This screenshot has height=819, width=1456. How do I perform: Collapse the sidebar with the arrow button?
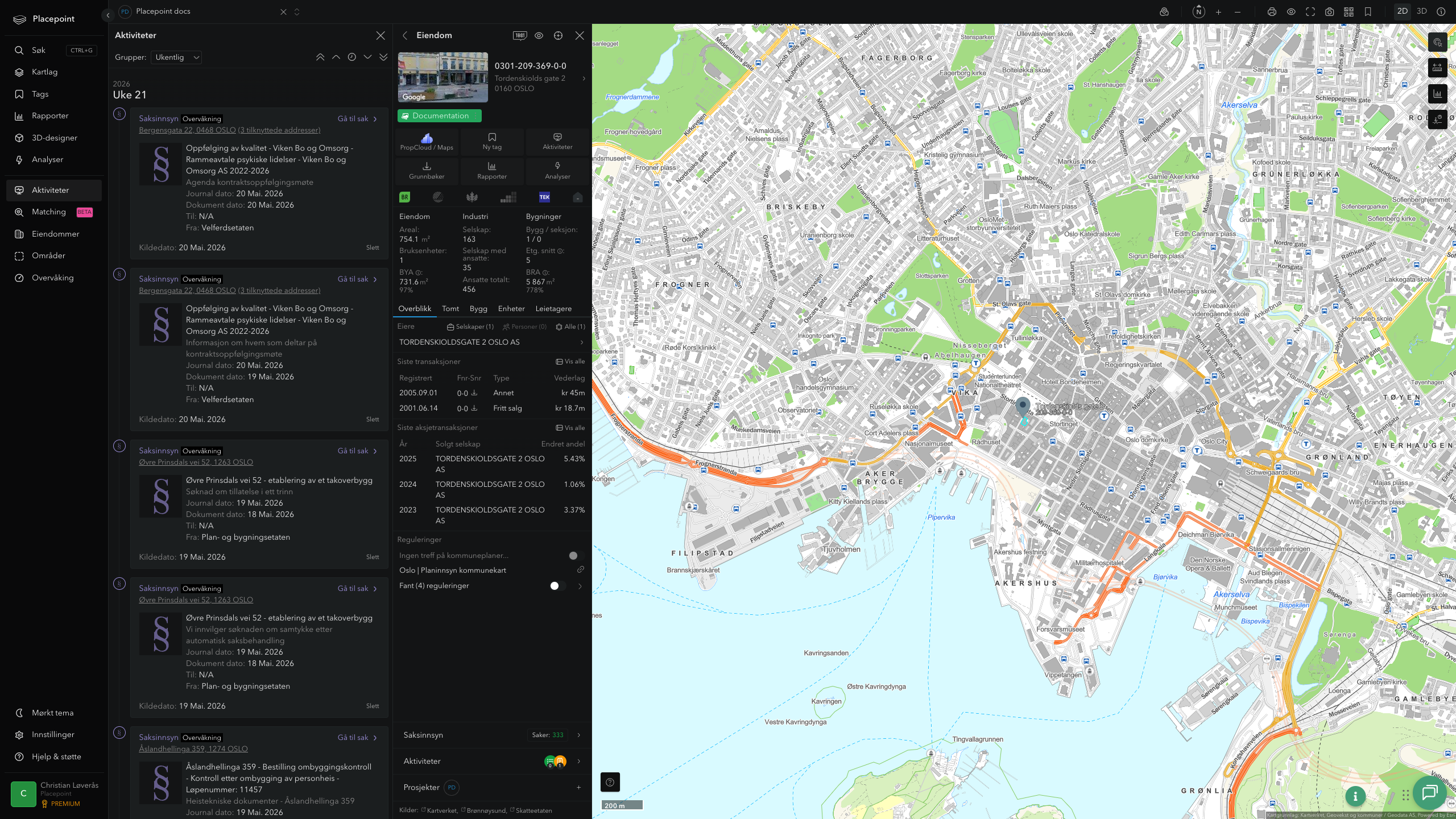coord(107,15)
